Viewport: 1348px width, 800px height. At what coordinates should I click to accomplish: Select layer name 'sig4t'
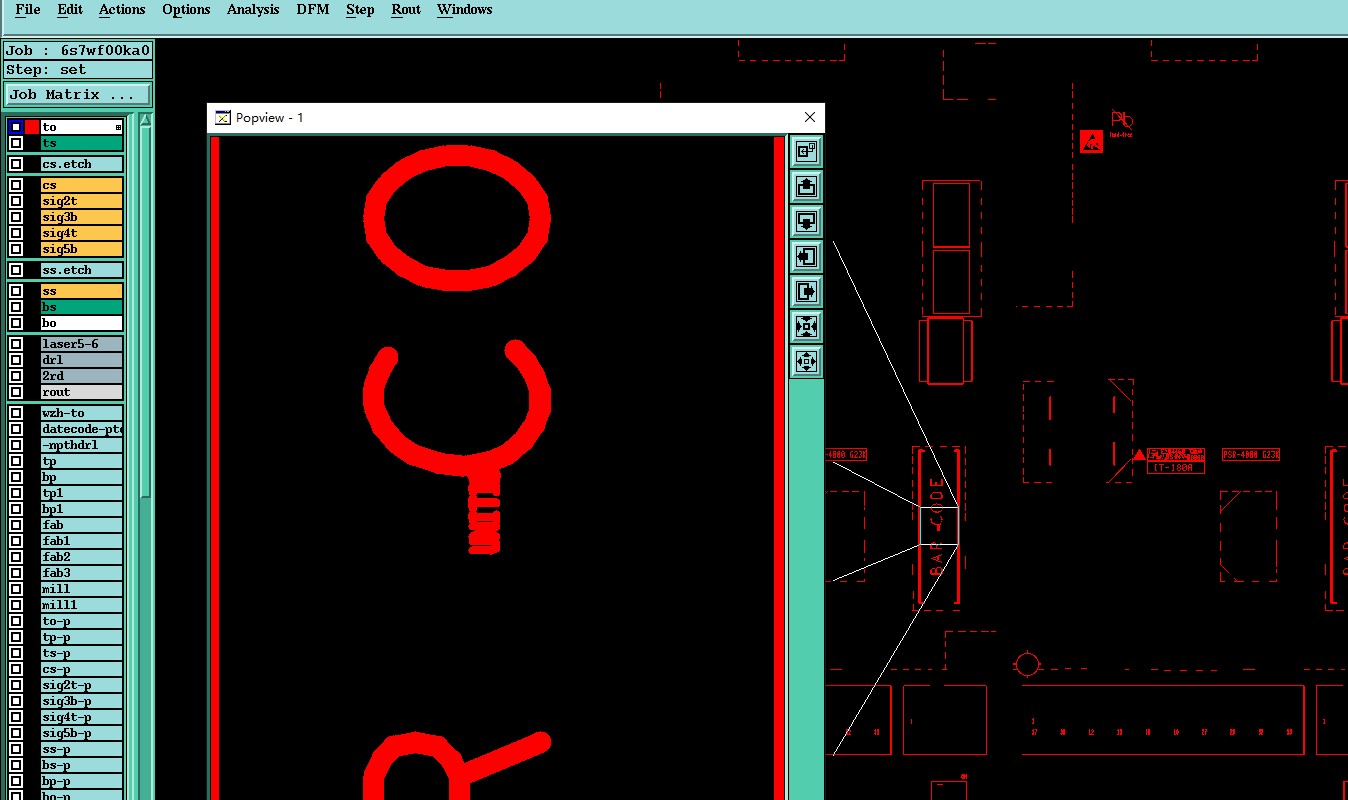coord(81,233)
